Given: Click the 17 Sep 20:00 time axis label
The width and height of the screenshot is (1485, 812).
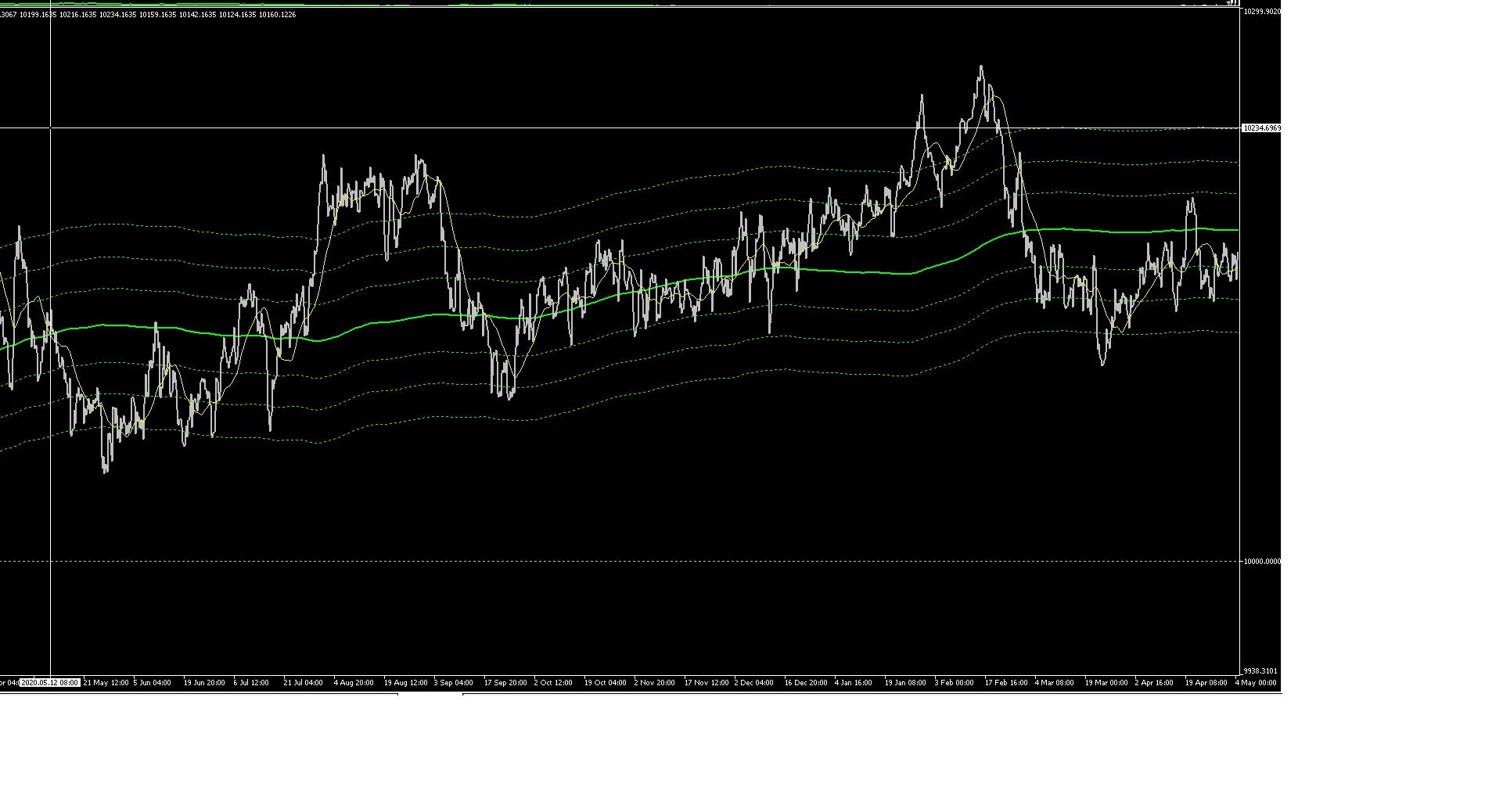Looking at the screenshot, I should pyautogui.click(x=505, y=682).
